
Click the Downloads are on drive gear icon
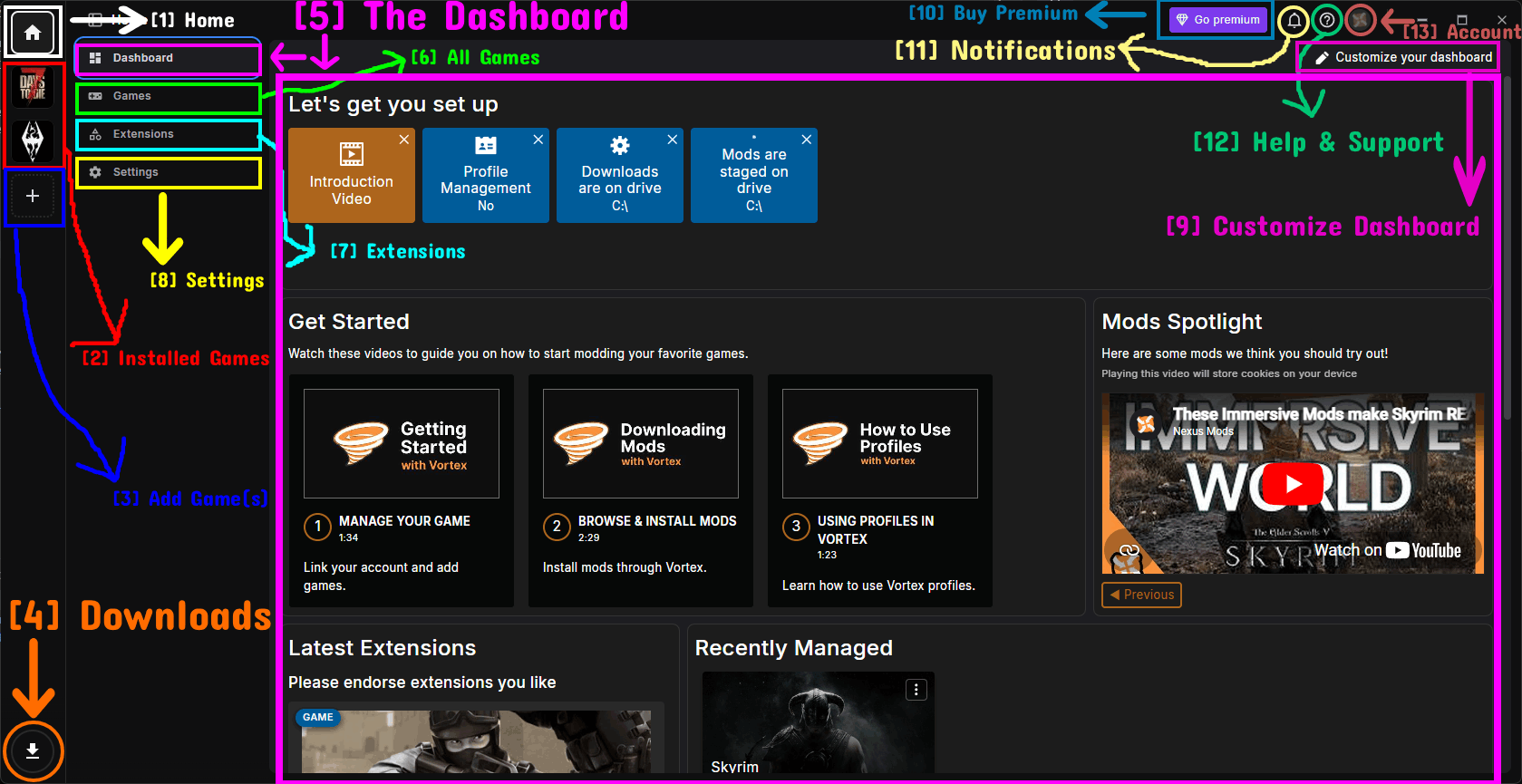620,146
